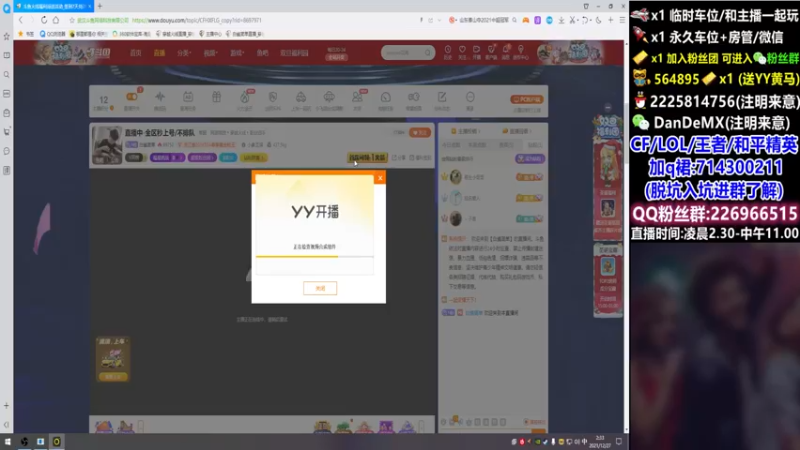Click the first ranked user's avatar
This screenshot has width=800, height=450.
click(456, 177)
